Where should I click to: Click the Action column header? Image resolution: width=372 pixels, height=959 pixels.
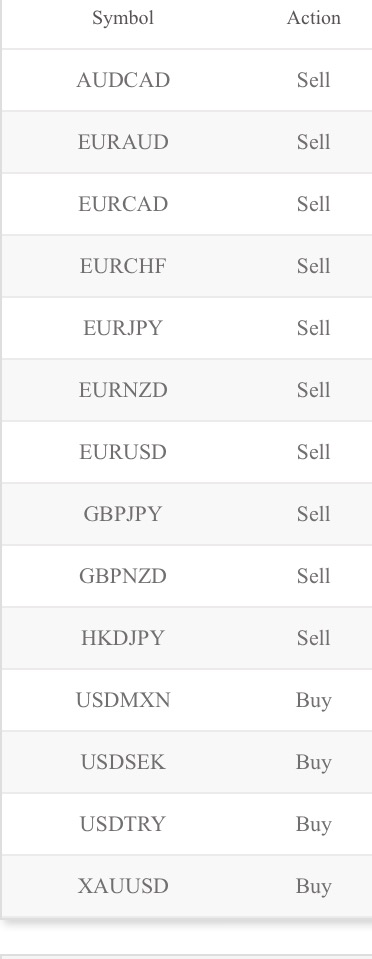(x=314, y=18)
